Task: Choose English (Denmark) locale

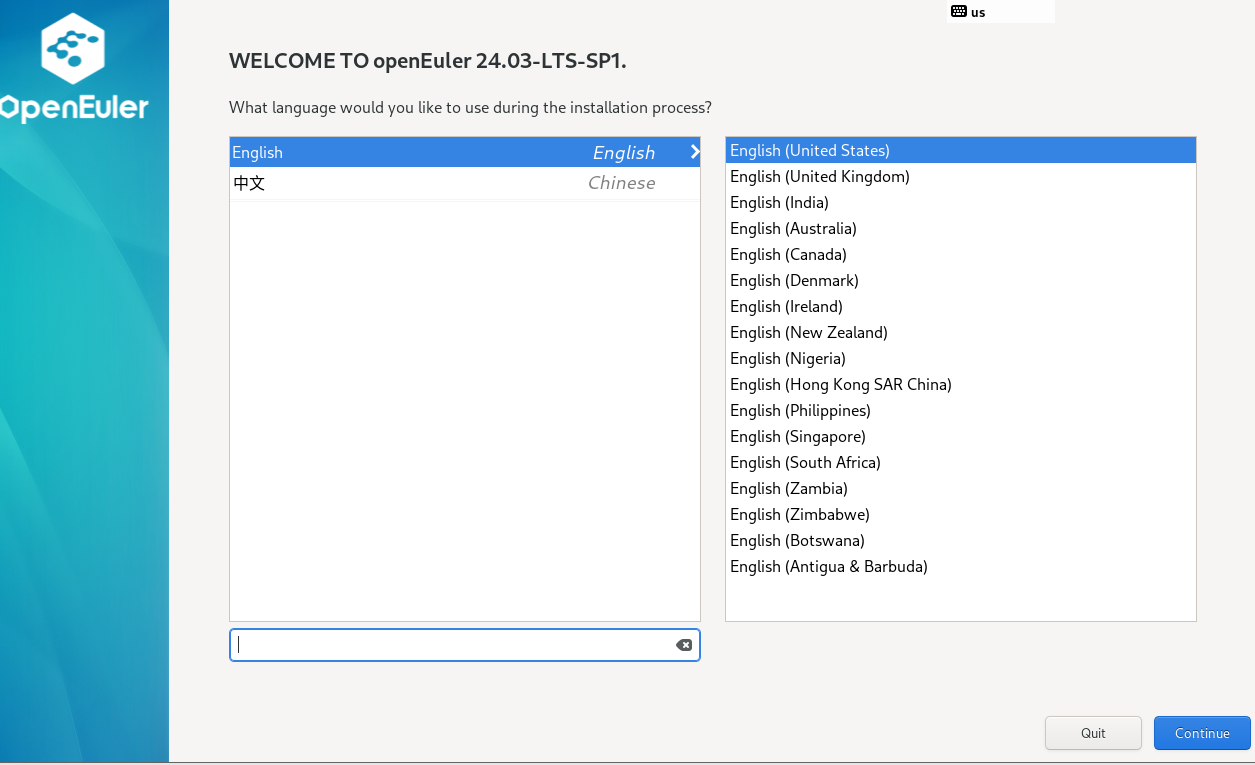Action: 960,280
